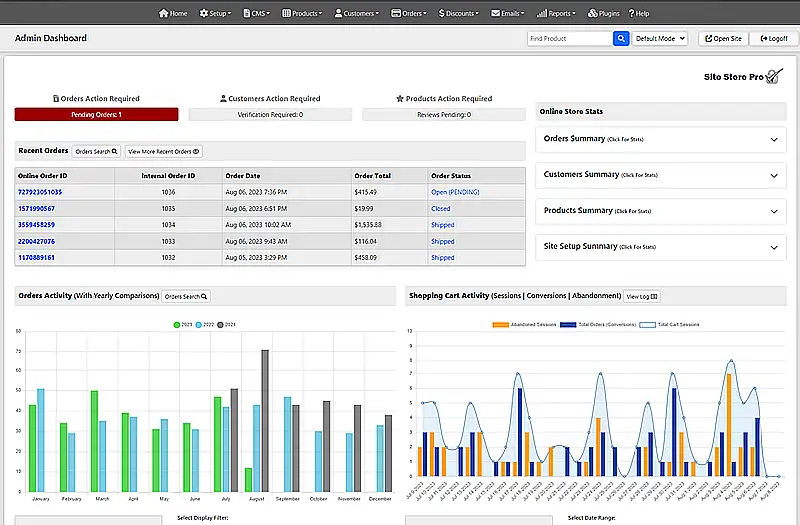800x525 pixels.
Task: Click the Setup gear icon
Action: point(204,13)
